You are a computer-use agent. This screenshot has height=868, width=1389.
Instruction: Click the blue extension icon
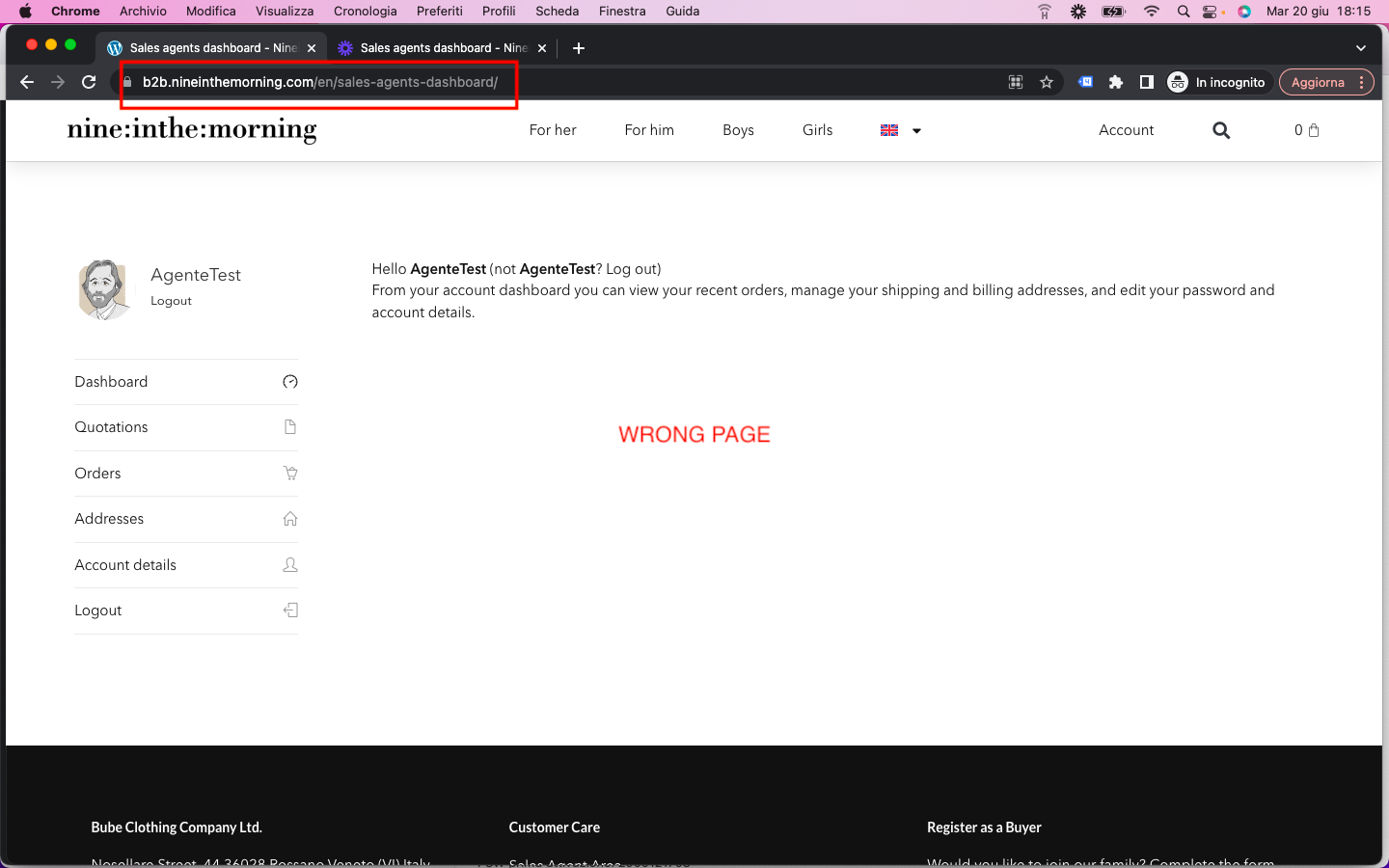[1085, 82]
